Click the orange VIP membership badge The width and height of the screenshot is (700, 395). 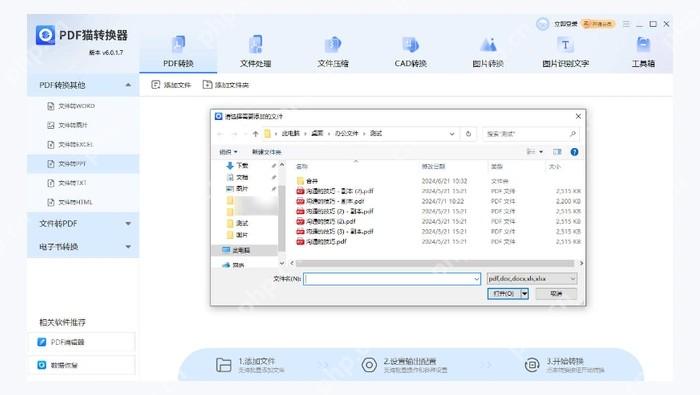(598, 24)
